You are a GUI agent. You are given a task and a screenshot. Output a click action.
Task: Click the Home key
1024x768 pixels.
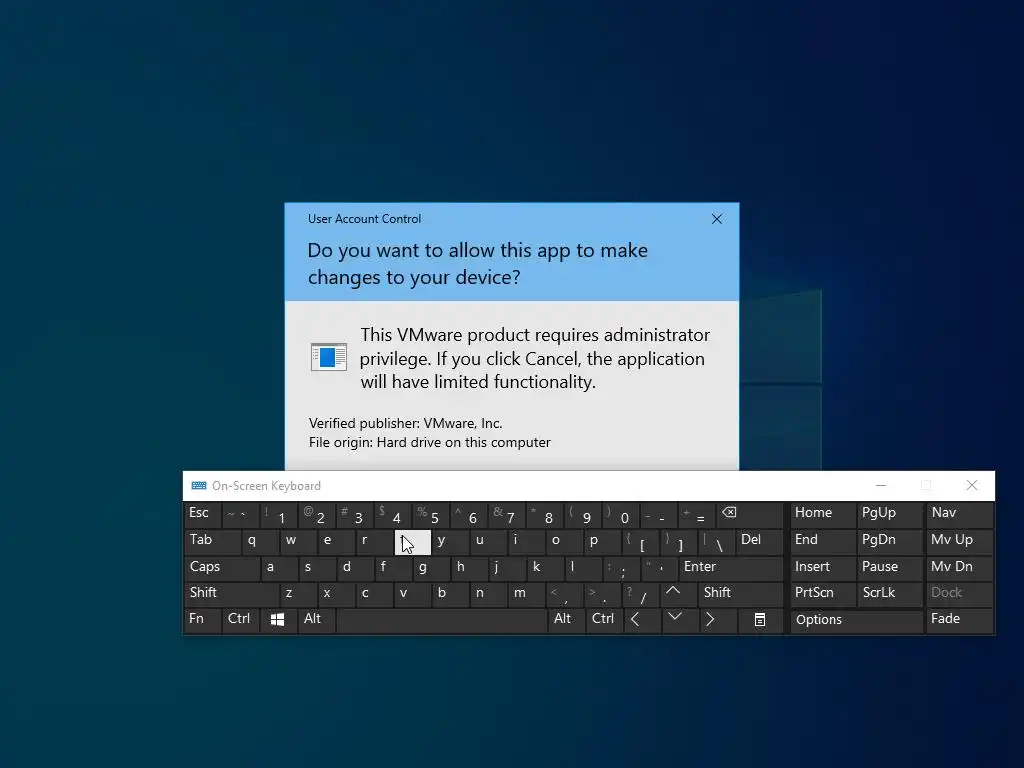point(822,514)
